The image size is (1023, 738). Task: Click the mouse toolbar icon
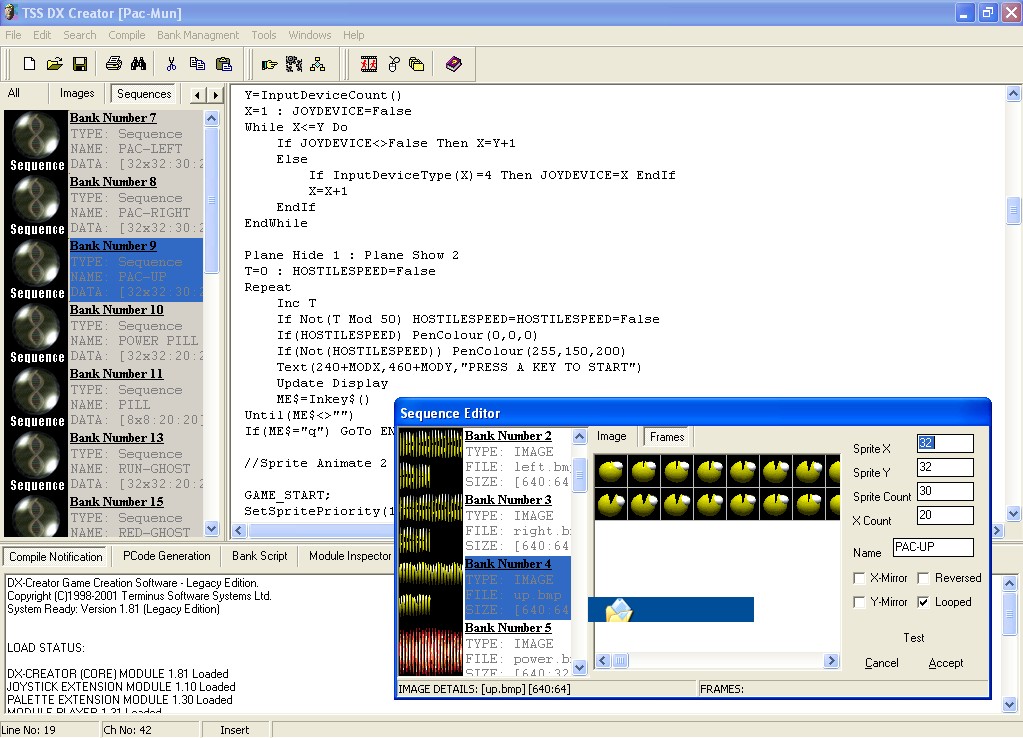[x=393, y=64]
